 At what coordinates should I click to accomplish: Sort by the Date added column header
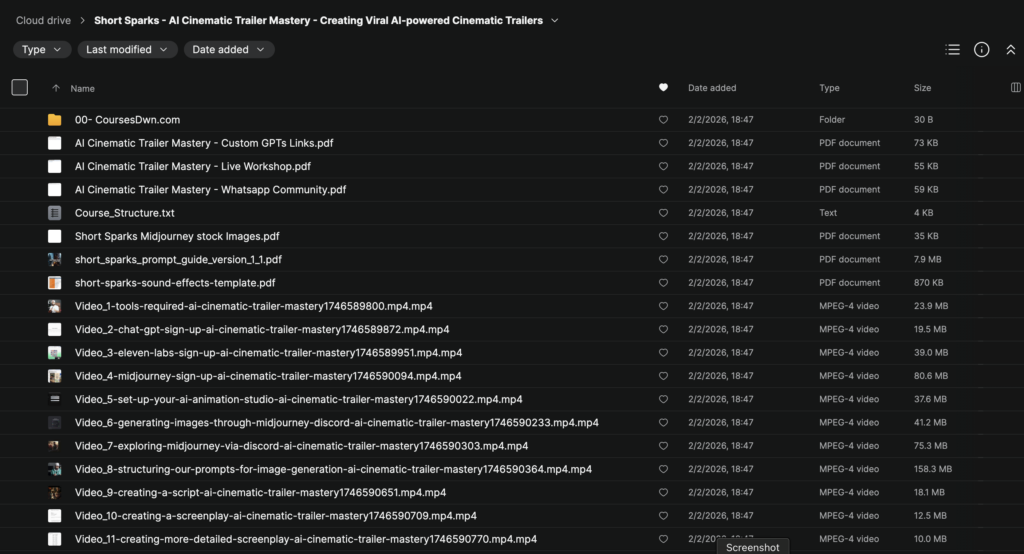click(712, 88)
